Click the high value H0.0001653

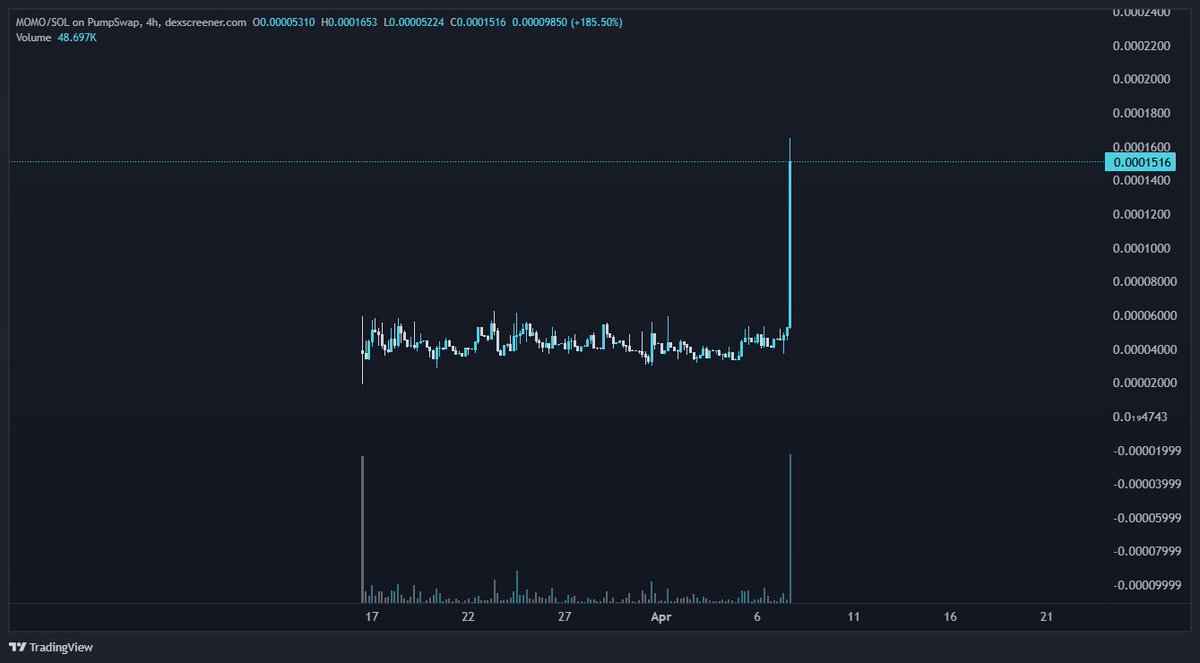tap(348, 22)
